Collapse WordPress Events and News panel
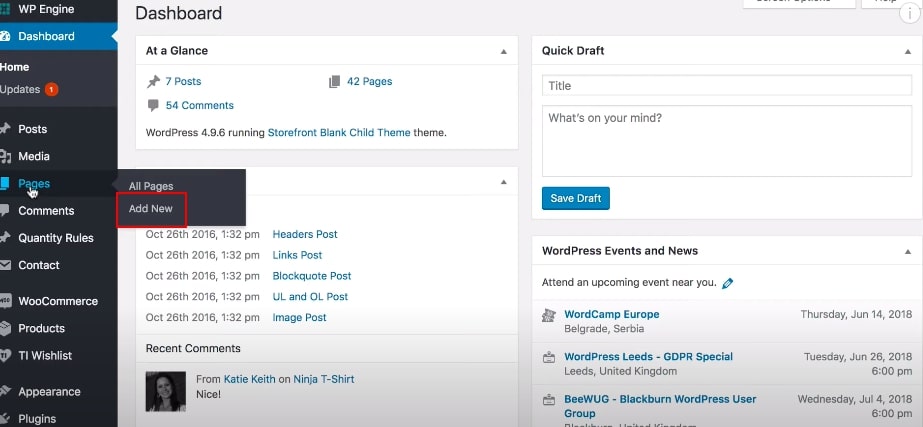The image size is (923, 427). pos(907,251)
